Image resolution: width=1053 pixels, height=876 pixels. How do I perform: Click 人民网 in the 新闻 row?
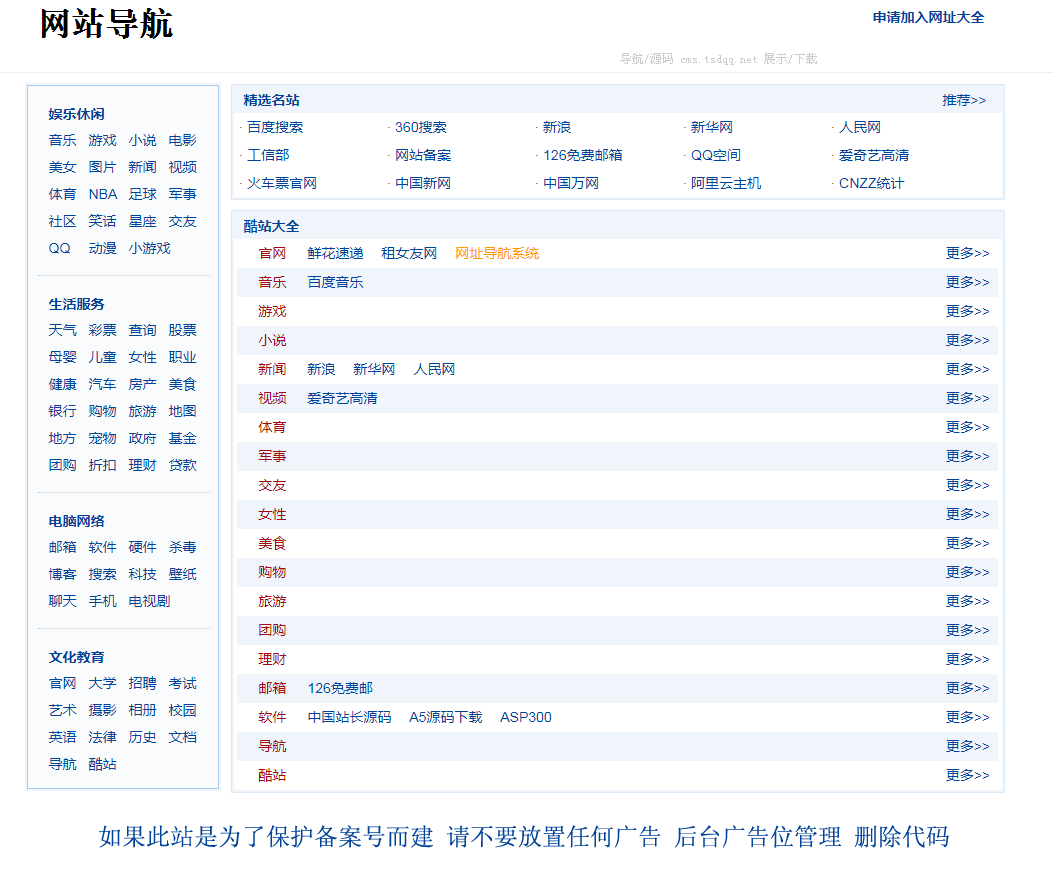tap(434, 369)
